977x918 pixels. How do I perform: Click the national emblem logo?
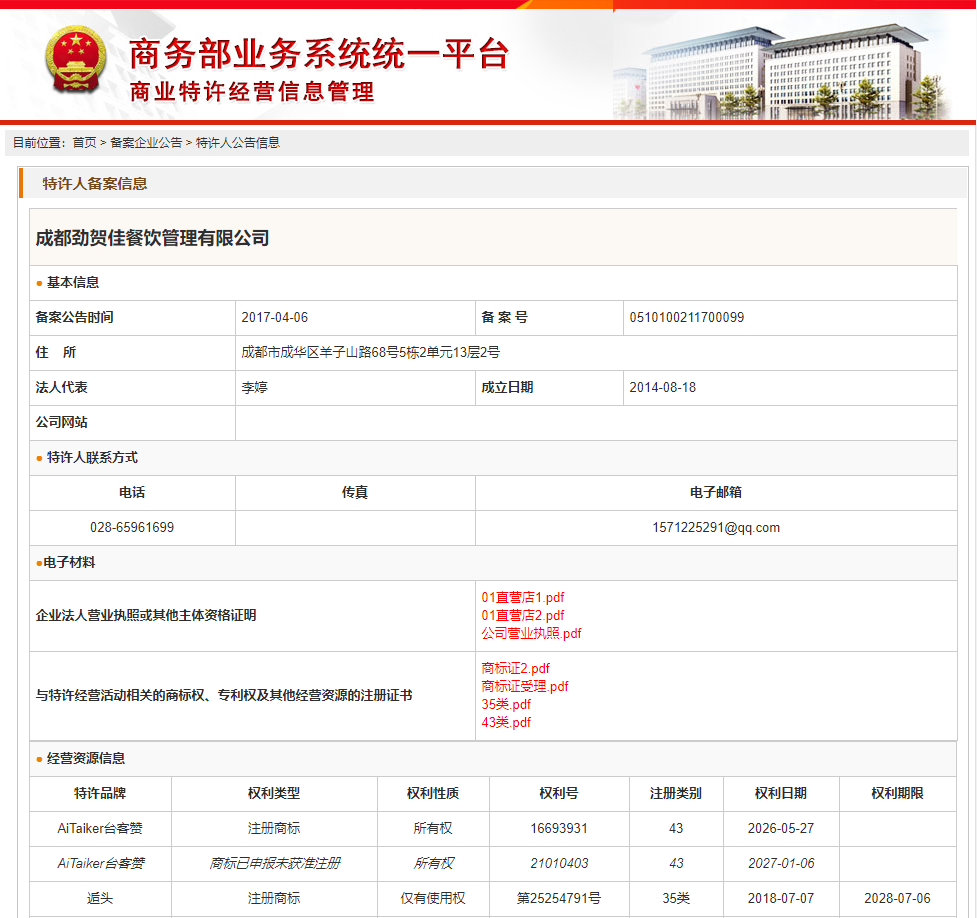(75, 59)
